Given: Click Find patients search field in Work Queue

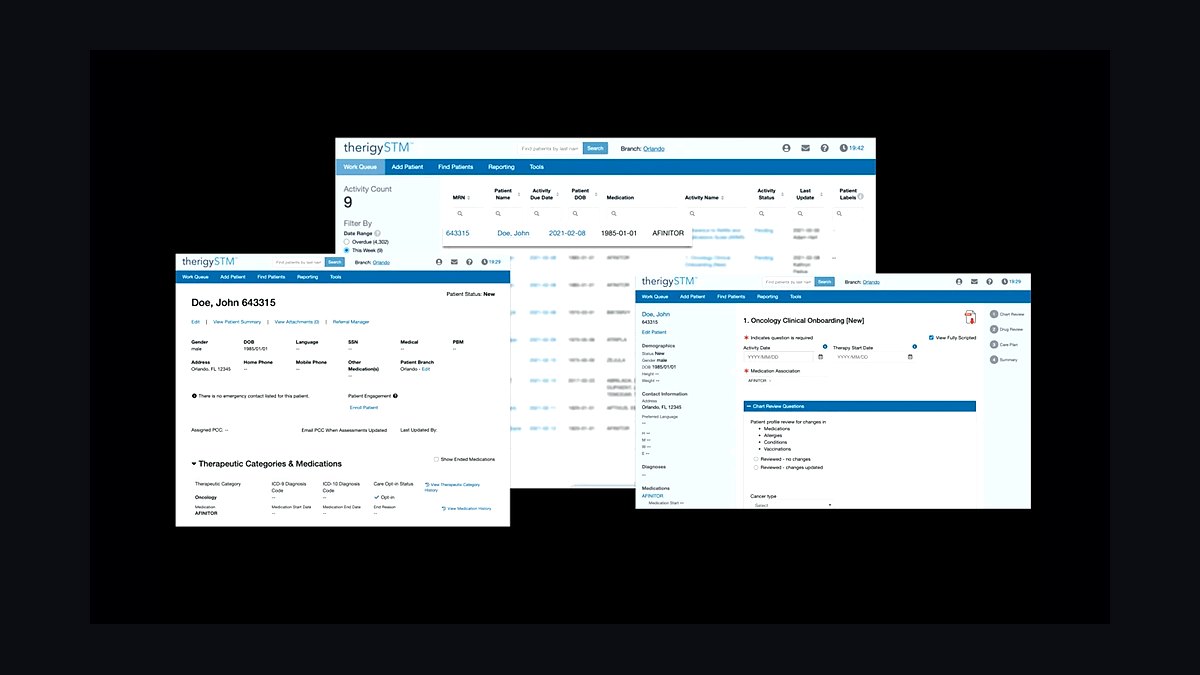Looking at the screenshot, I should click(x=550, y=148).
